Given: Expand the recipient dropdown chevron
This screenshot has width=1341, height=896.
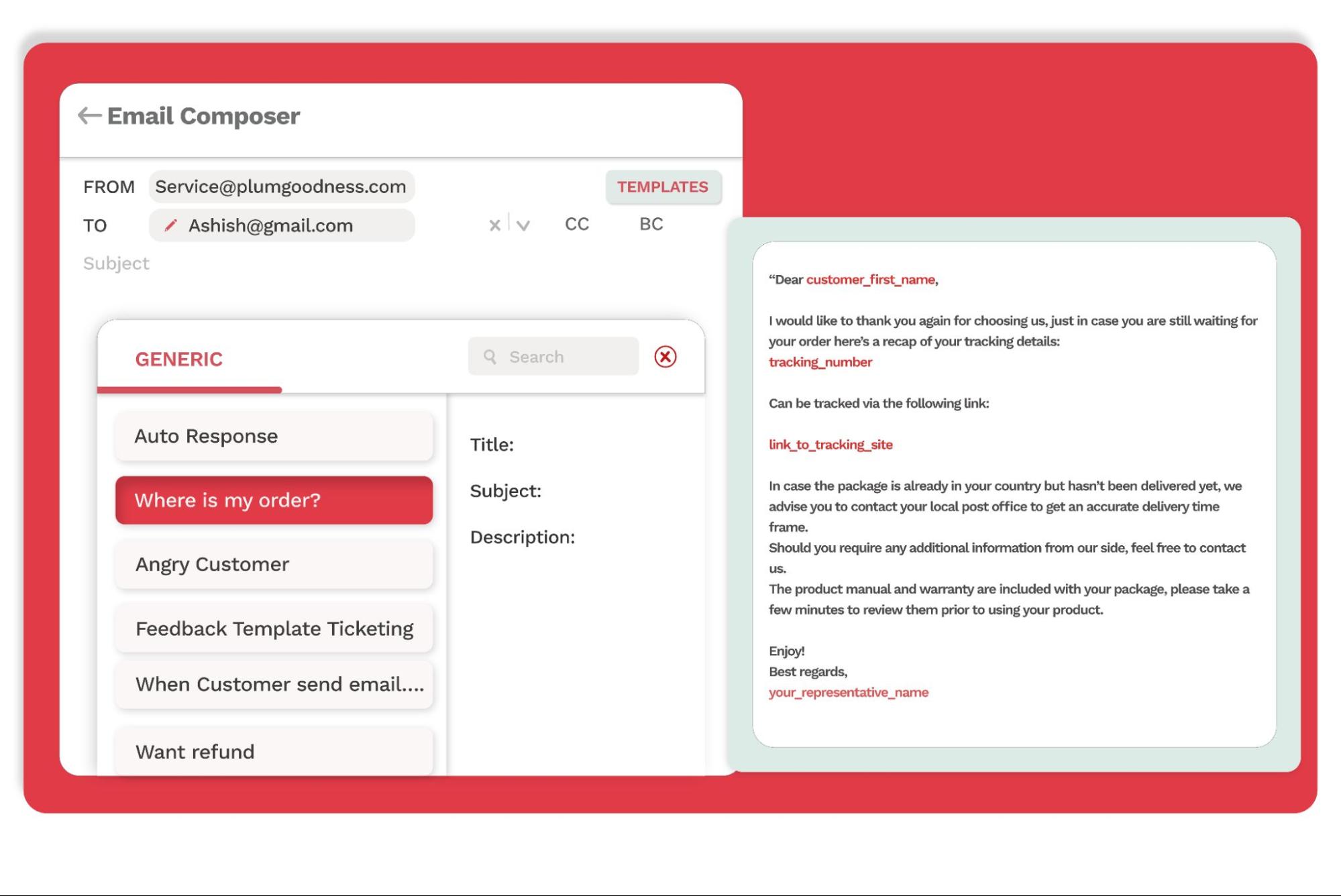Looking at the screenshot, I should (x=523, y=225).
